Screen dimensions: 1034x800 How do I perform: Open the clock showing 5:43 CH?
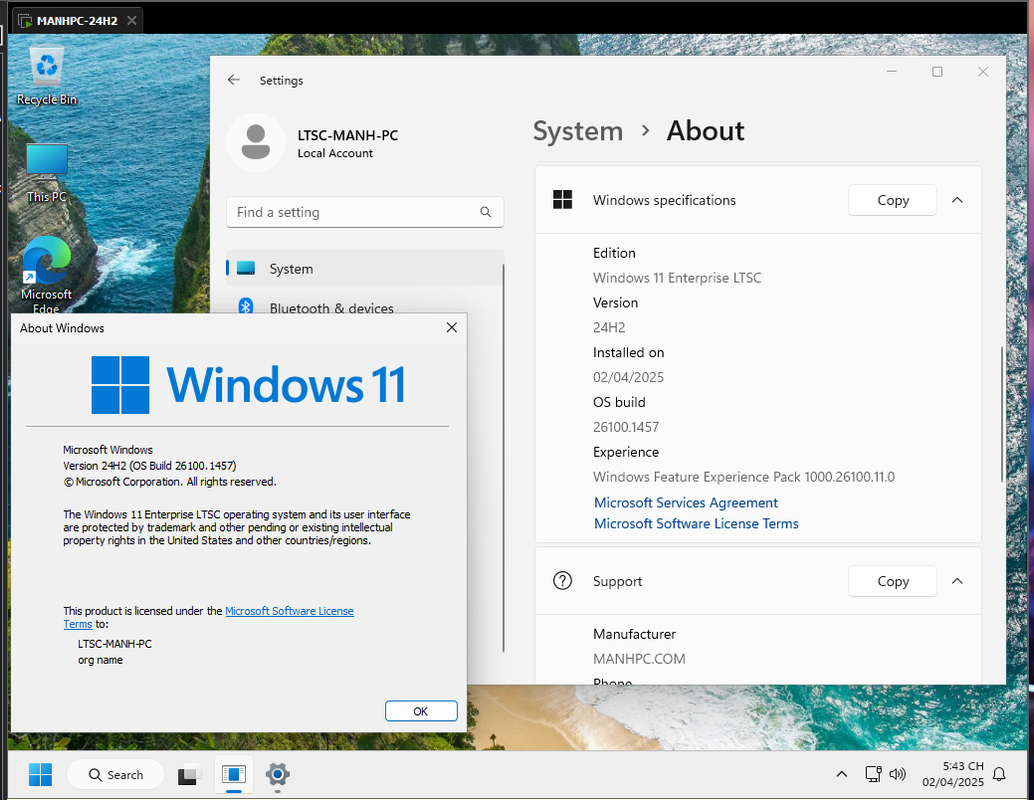pyautogui.click(x=953, y=774)
